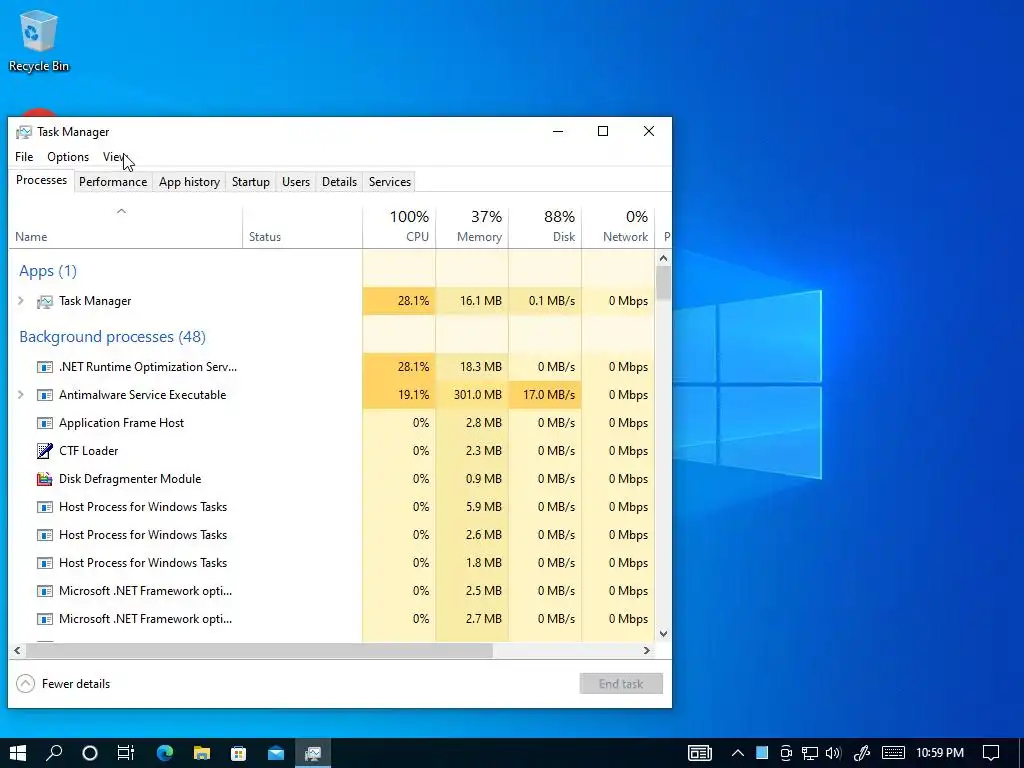Open File Explorer from taskbar
1024x768 pixels.
click(202, 753)
